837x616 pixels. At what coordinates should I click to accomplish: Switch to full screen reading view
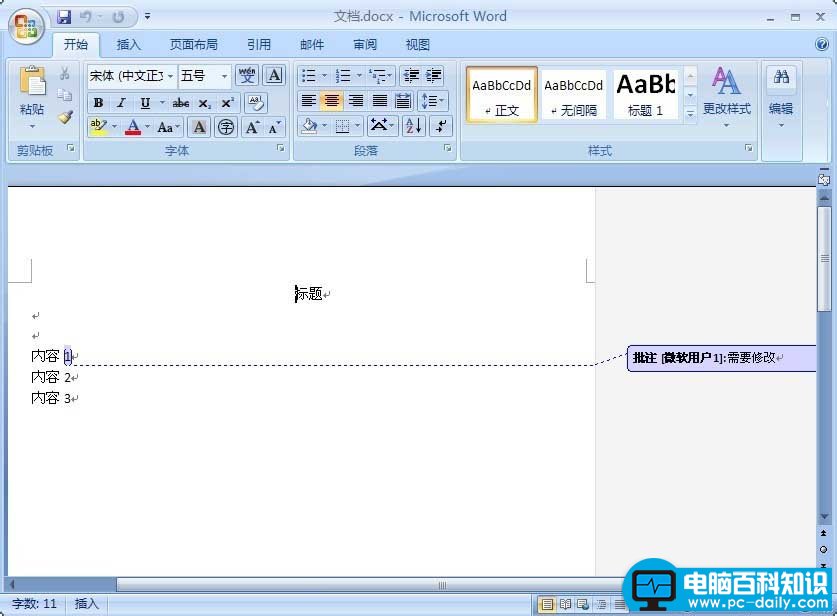pyautogui.click(x=565, y=604)
